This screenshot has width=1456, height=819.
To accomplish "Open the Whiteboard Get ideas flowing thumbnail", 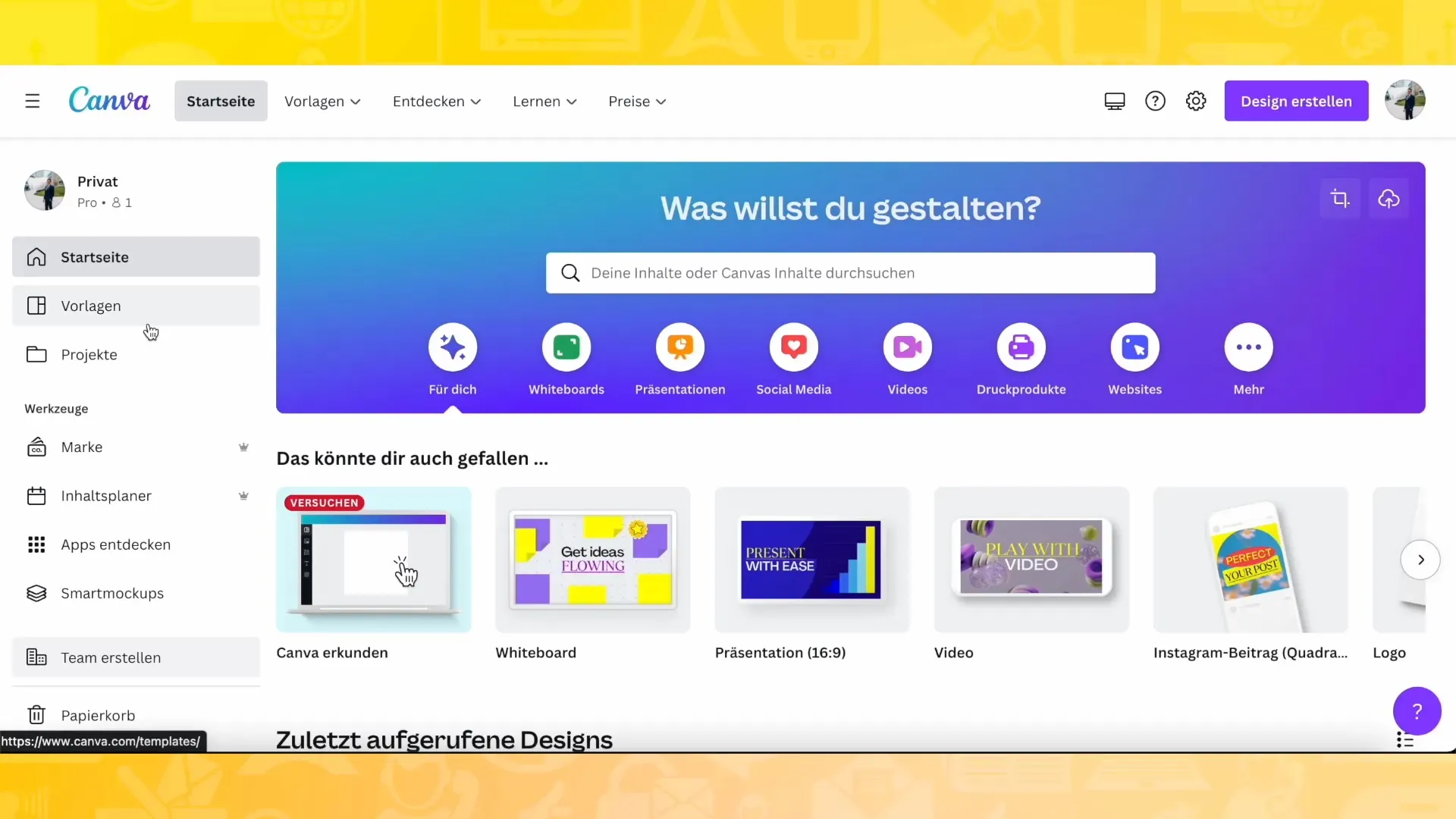I will pos(593,560).
